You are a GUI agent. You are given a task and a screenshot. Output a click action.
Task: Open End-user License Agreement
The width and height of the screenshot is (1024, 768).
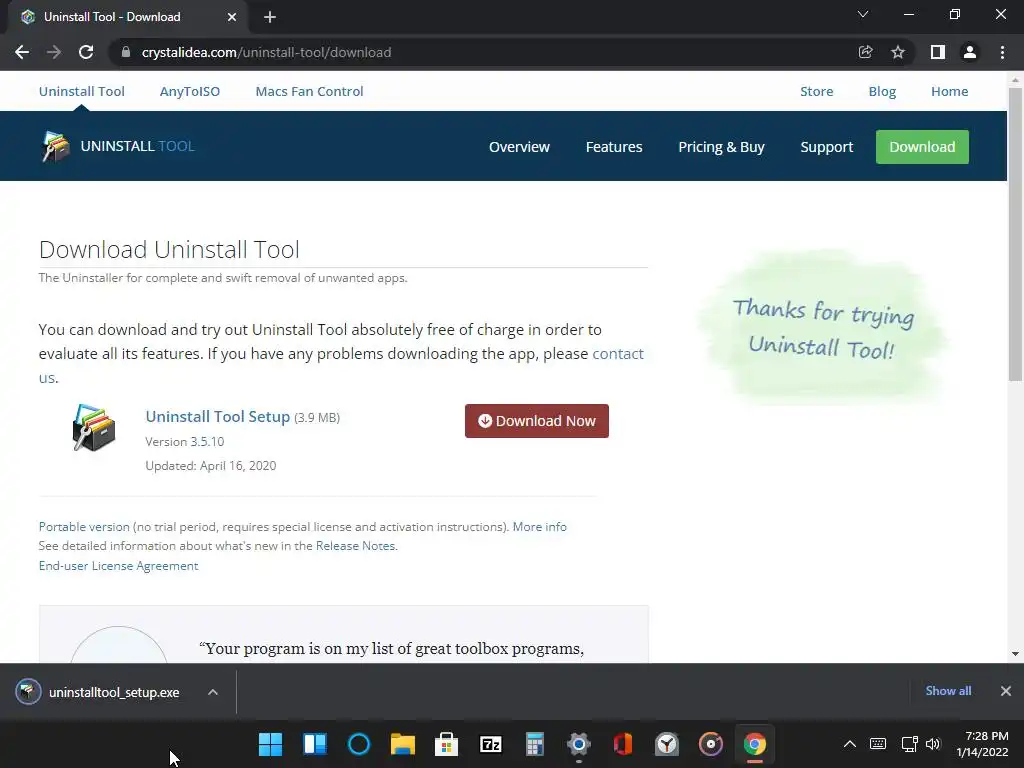(x=118, y=566)
